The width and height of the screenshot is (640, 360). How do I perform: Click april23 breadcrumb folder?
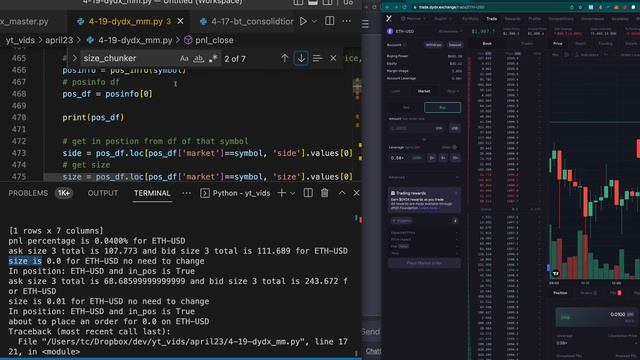[x=59, y=40]
